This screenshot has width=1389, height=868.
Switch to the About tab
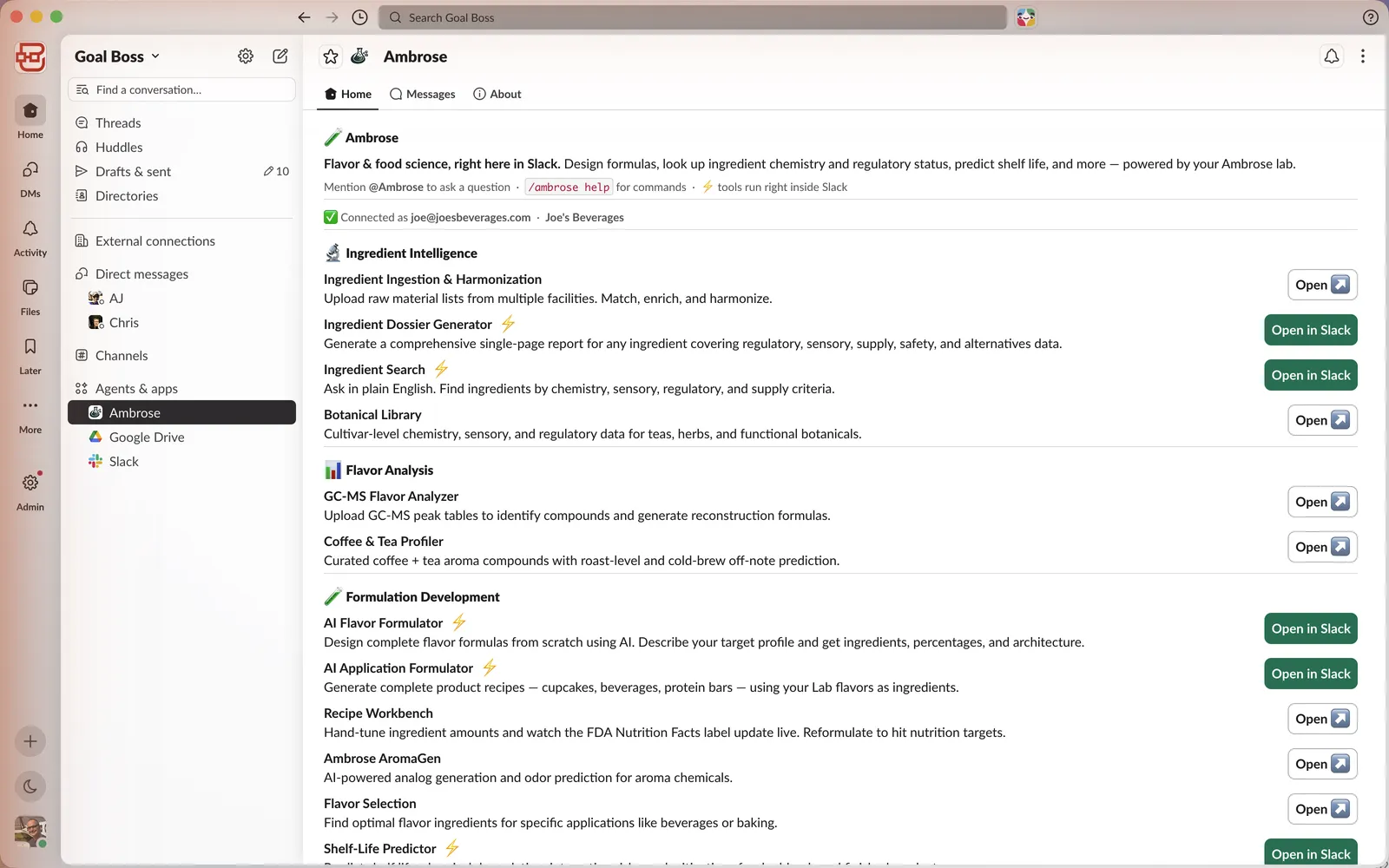click(x=497, y=94)
